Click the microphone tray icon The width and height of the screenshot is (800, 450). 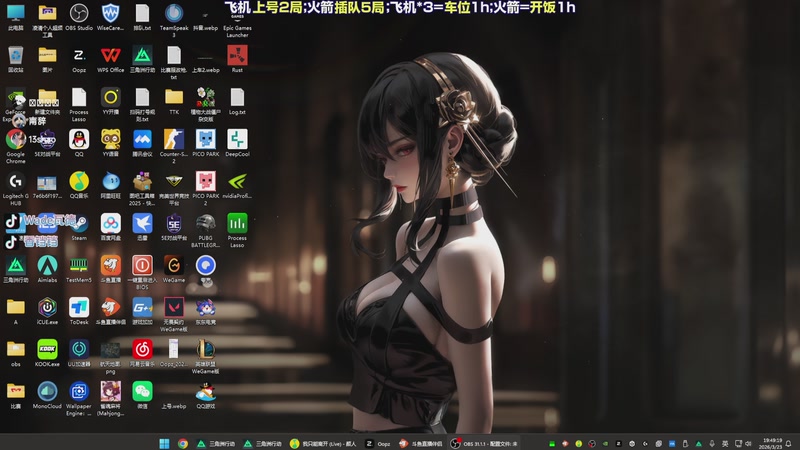click(712, 443)
